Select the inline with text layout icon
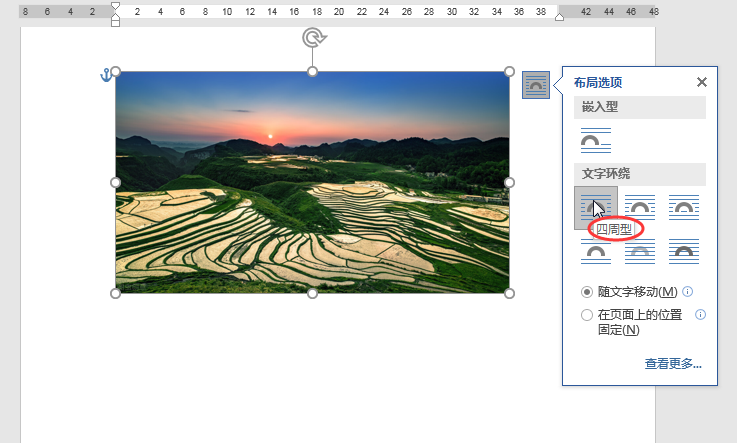 pyautogui.click(x=596, y=140)
